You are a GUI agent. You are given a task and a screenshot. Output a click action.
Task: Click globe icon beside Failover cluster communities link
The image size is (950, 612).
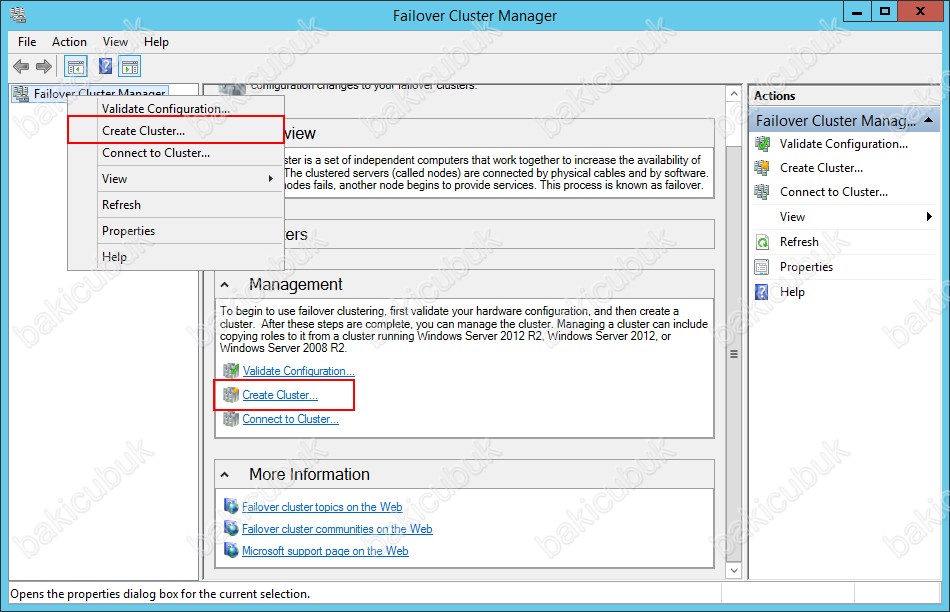point(231,528)
